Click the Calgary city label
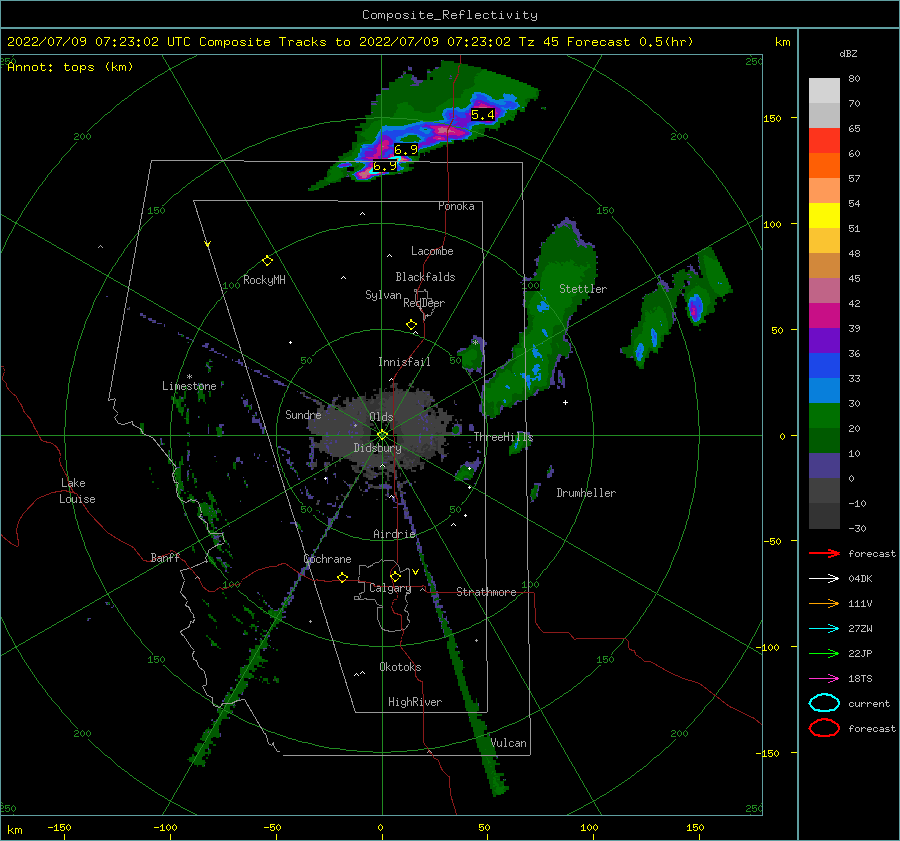900x841 pixels. [390, 588]
